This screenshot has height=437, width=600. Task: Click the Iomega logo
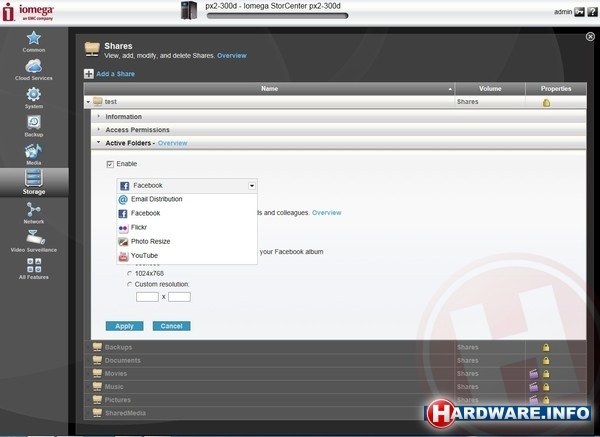coord(28,12)
